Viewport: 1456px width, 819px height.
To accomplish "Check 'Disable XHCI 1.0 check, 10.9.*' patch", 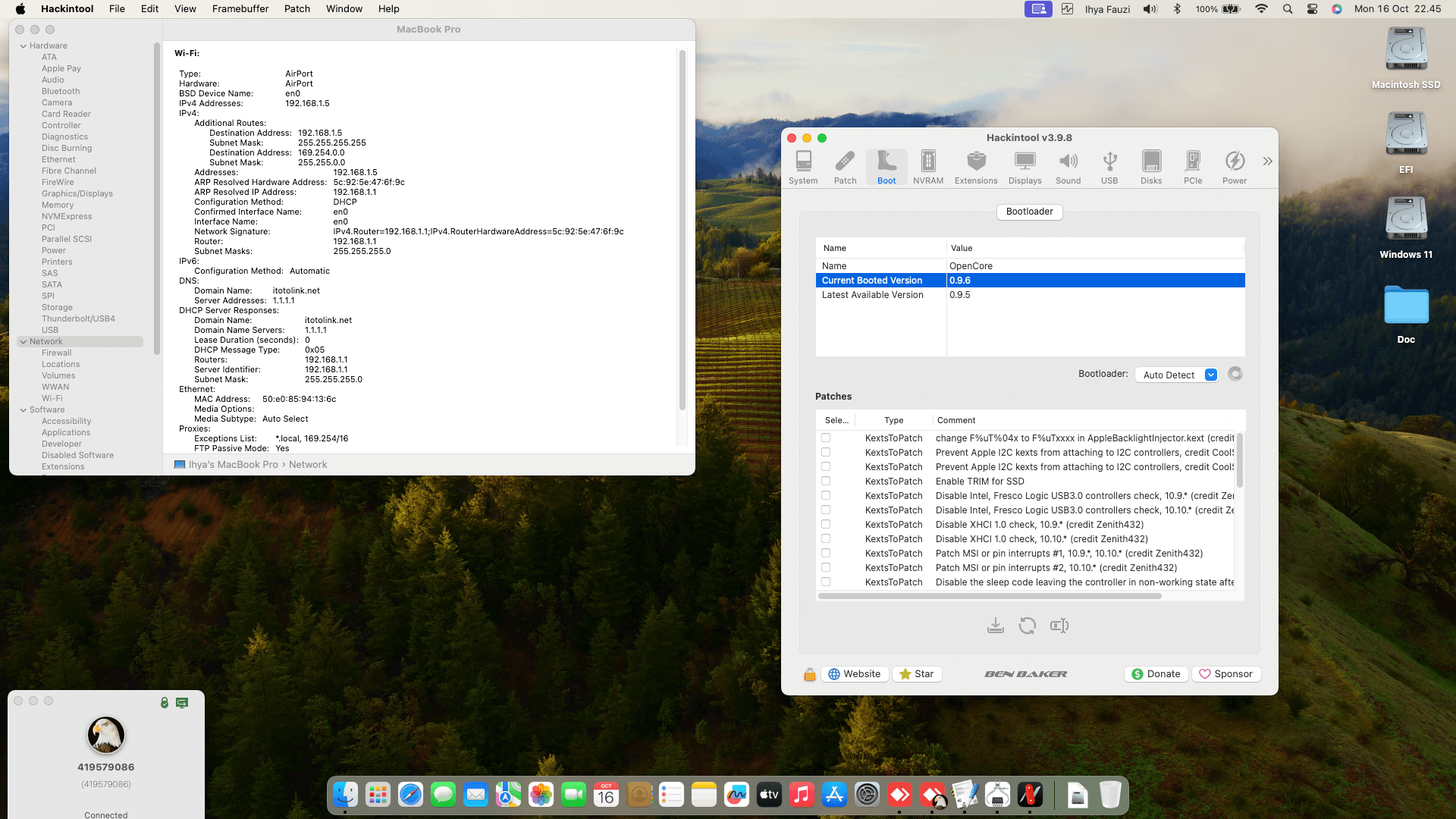I will coord(826,524).
